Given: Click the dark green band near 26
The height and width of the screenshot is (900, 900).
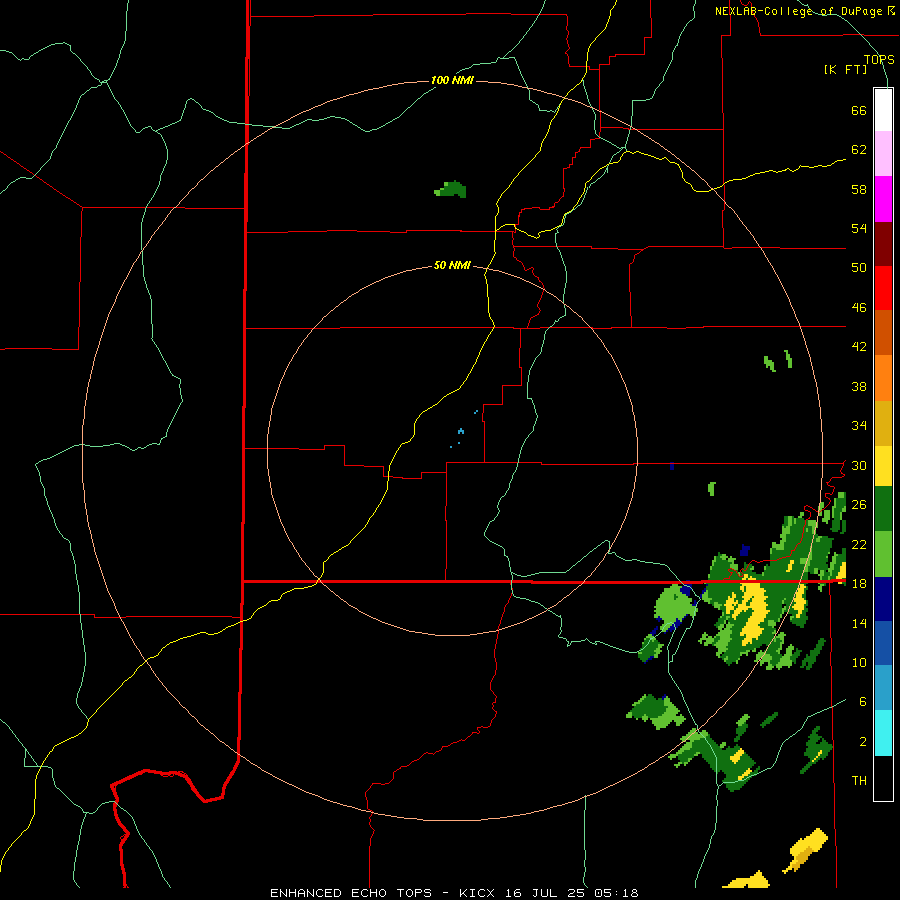Looking at the screenshot, I should (883, 509).
